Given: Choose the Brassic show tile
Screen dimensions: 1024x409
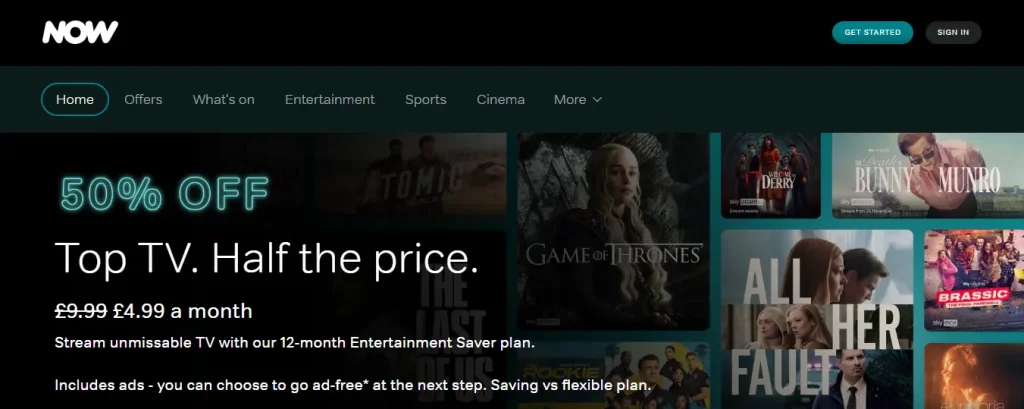Looking at the screenshot, I should point(974,280).
